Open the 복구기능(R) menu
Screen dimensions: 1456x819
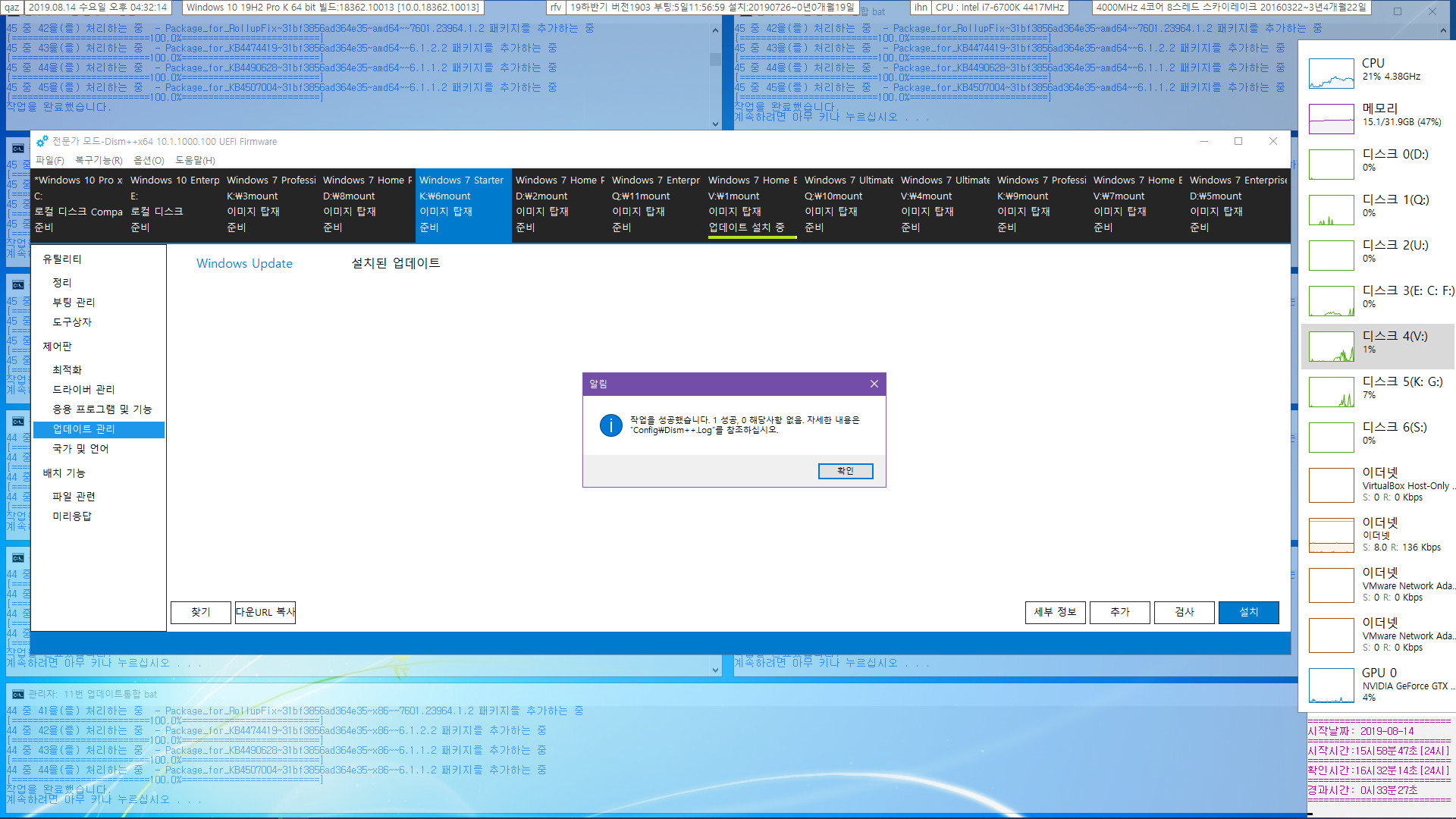pyautogui.click(x=99, y=160)
